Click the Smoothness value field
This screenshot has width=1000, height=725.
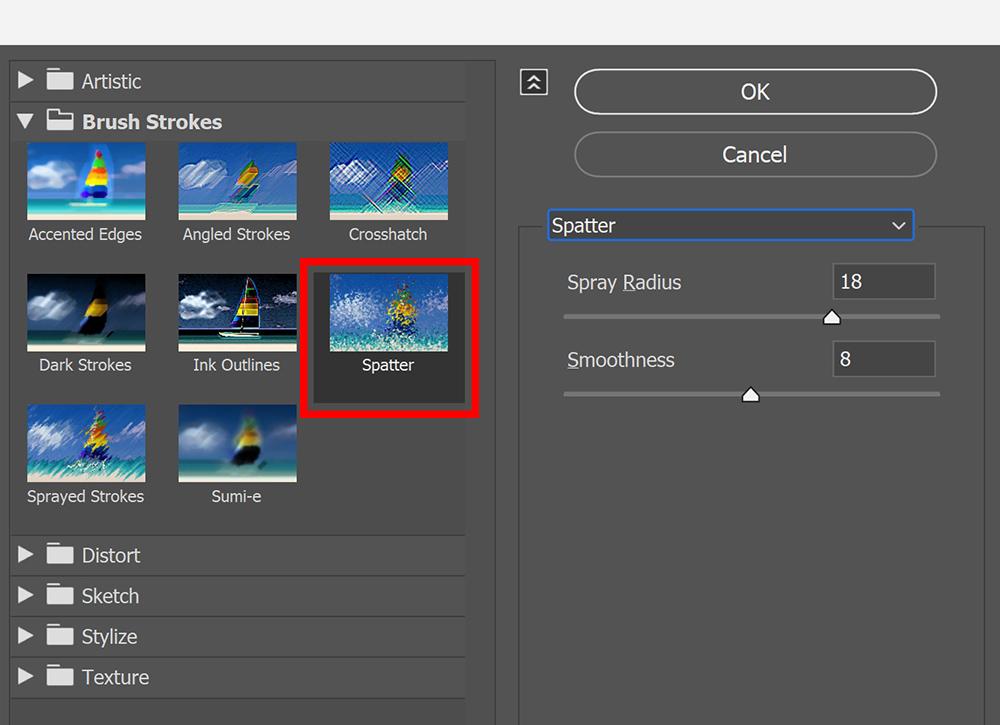pyautogui.click(x=884, y=359)
